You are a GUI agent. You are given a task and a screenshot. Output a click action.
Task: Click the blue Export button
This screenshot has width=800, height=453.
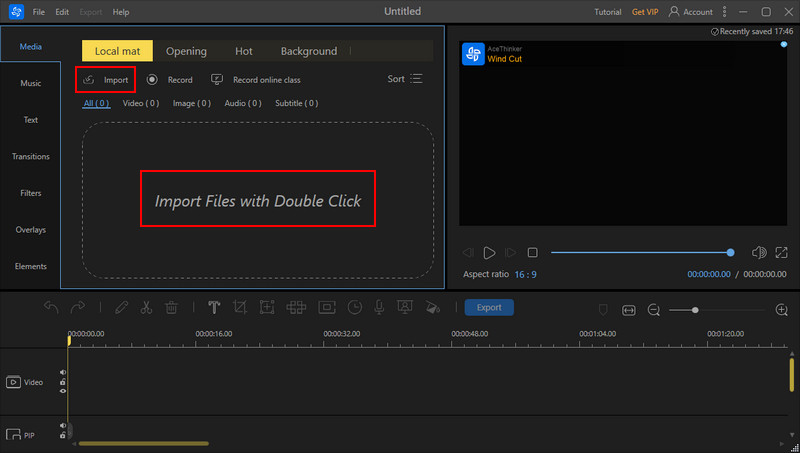(489, 307)
